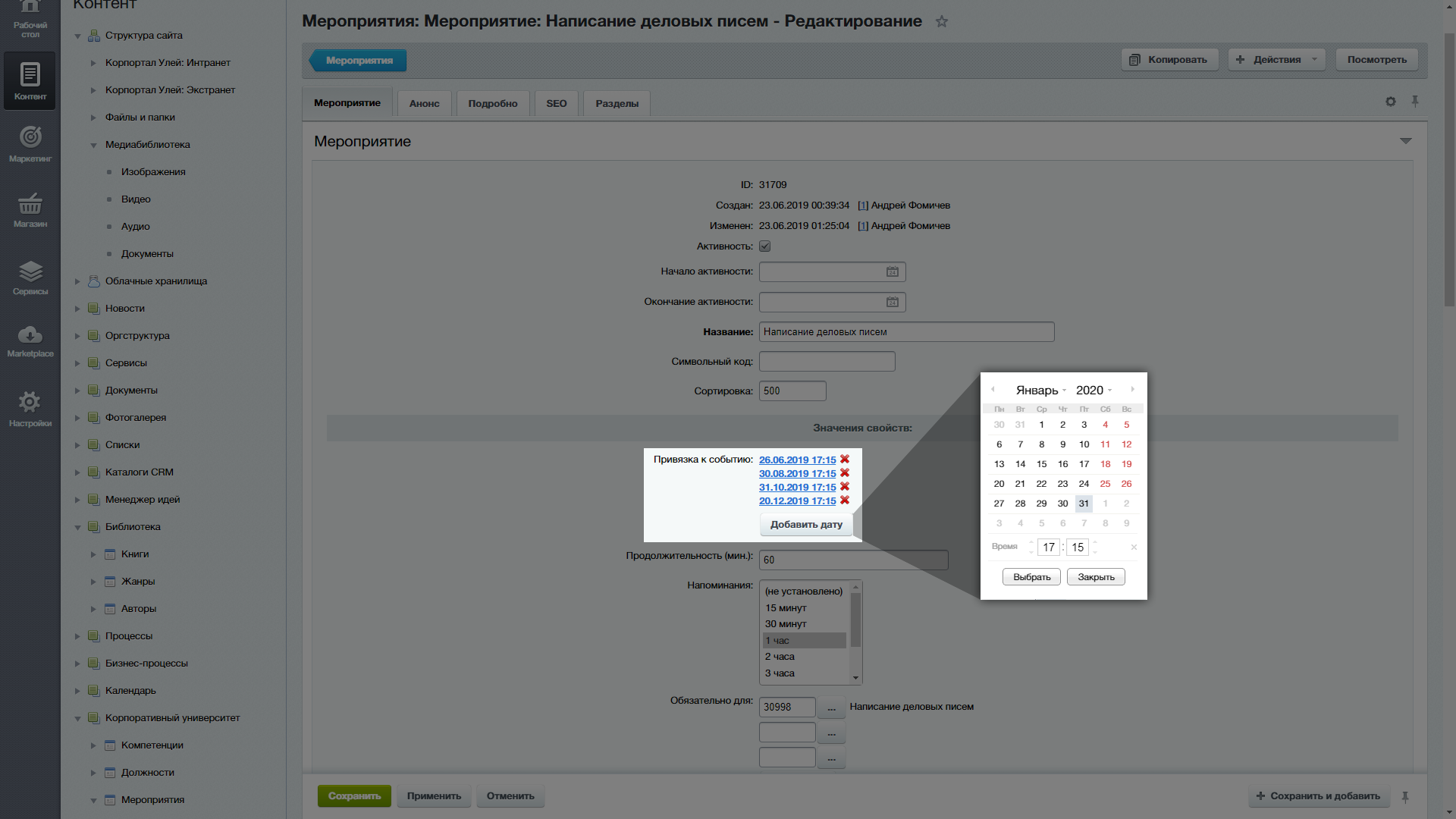
Task: Expand the Книги tree node
Action: 93,554
